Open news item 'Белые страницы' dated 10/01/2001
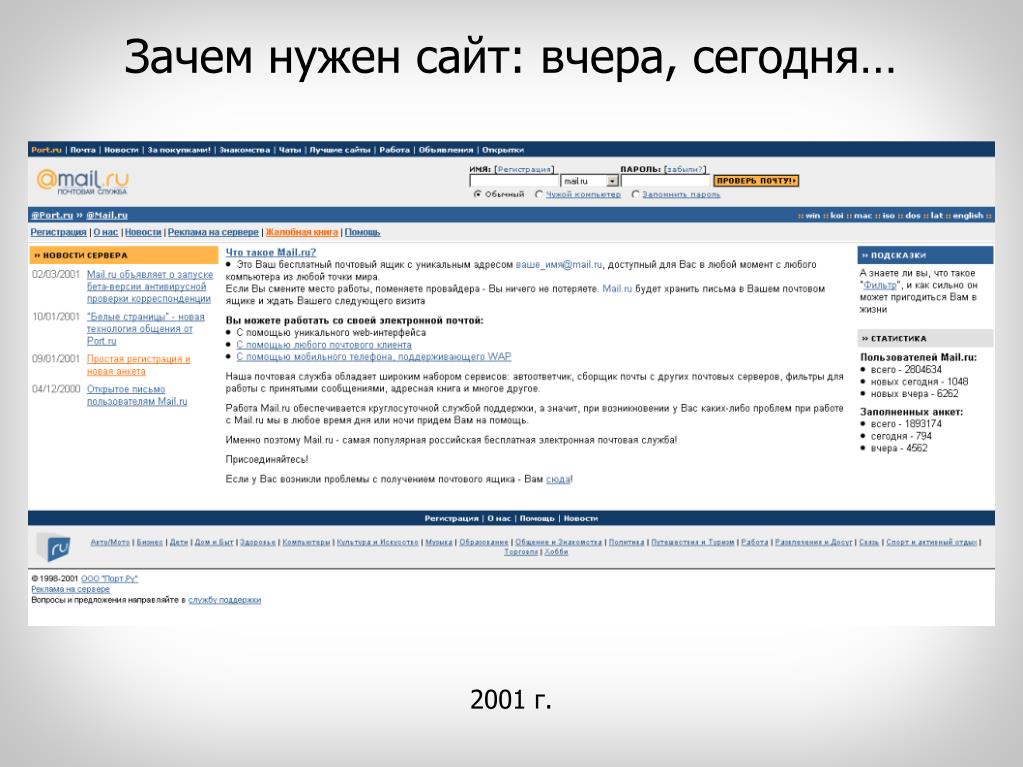 pyautogui.click(x=145, y=329)
